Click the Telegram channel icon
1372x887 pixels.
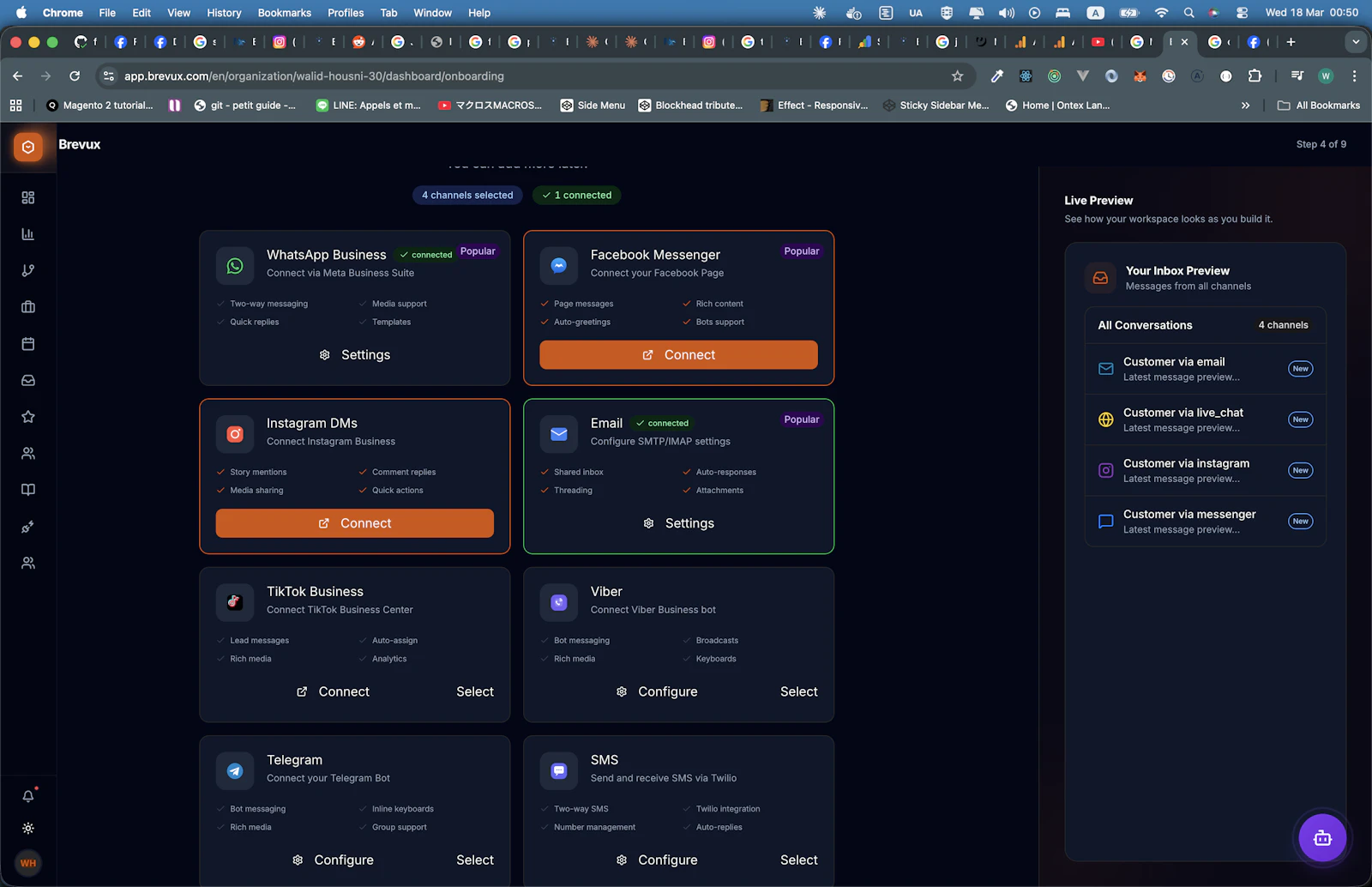[x=234, y=770]
